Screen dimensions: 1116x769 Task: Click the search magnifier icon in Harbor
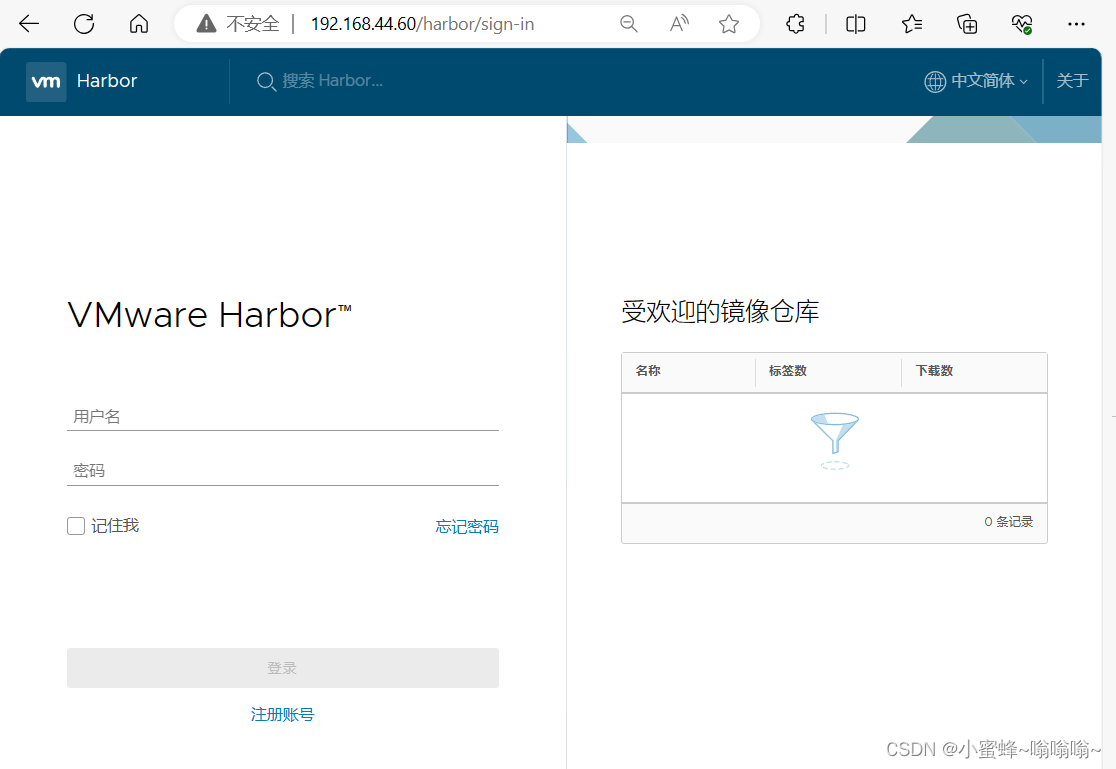tap(266, 82)
